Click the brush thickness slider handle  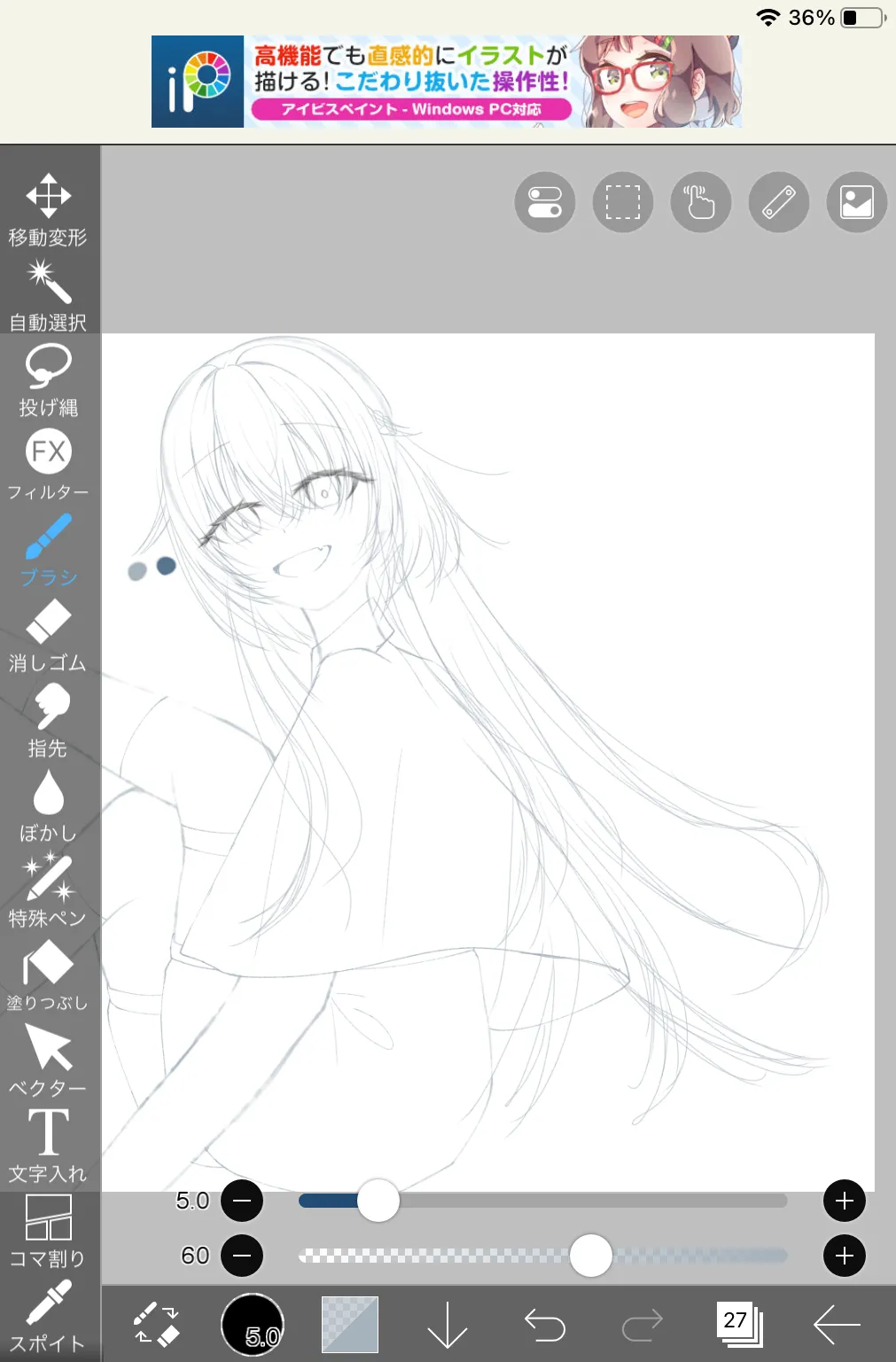(x=378, y=1201)
